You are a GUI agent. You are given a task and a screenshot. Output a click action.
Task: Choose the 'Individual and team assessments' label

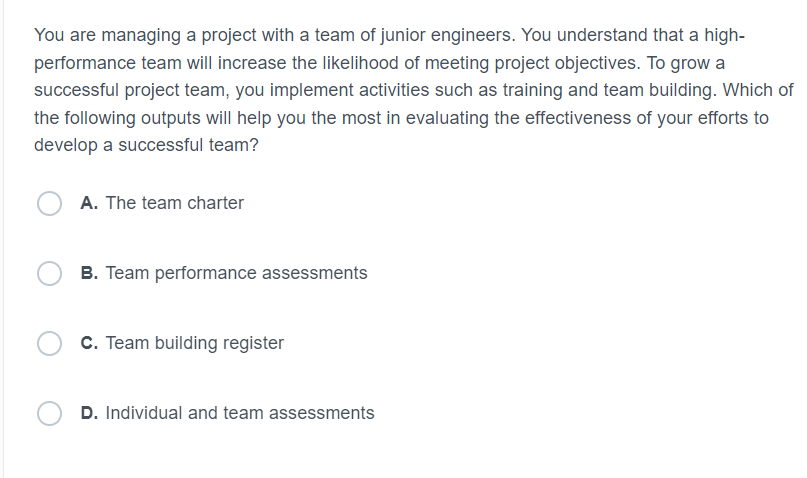pyautogui.click(x=240, y=413)
